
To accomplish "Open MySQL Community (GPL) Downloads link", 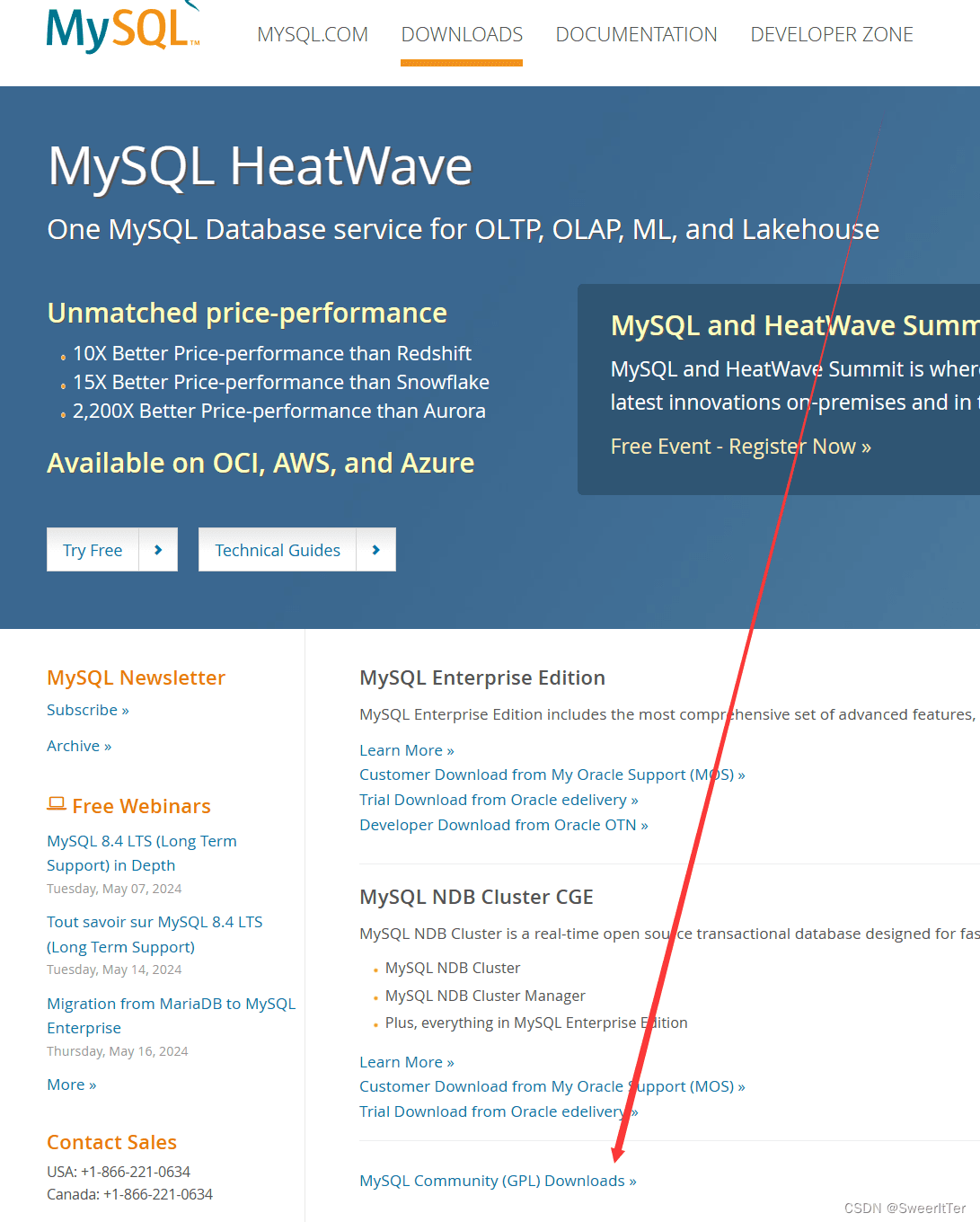I will coord(498,1181).
